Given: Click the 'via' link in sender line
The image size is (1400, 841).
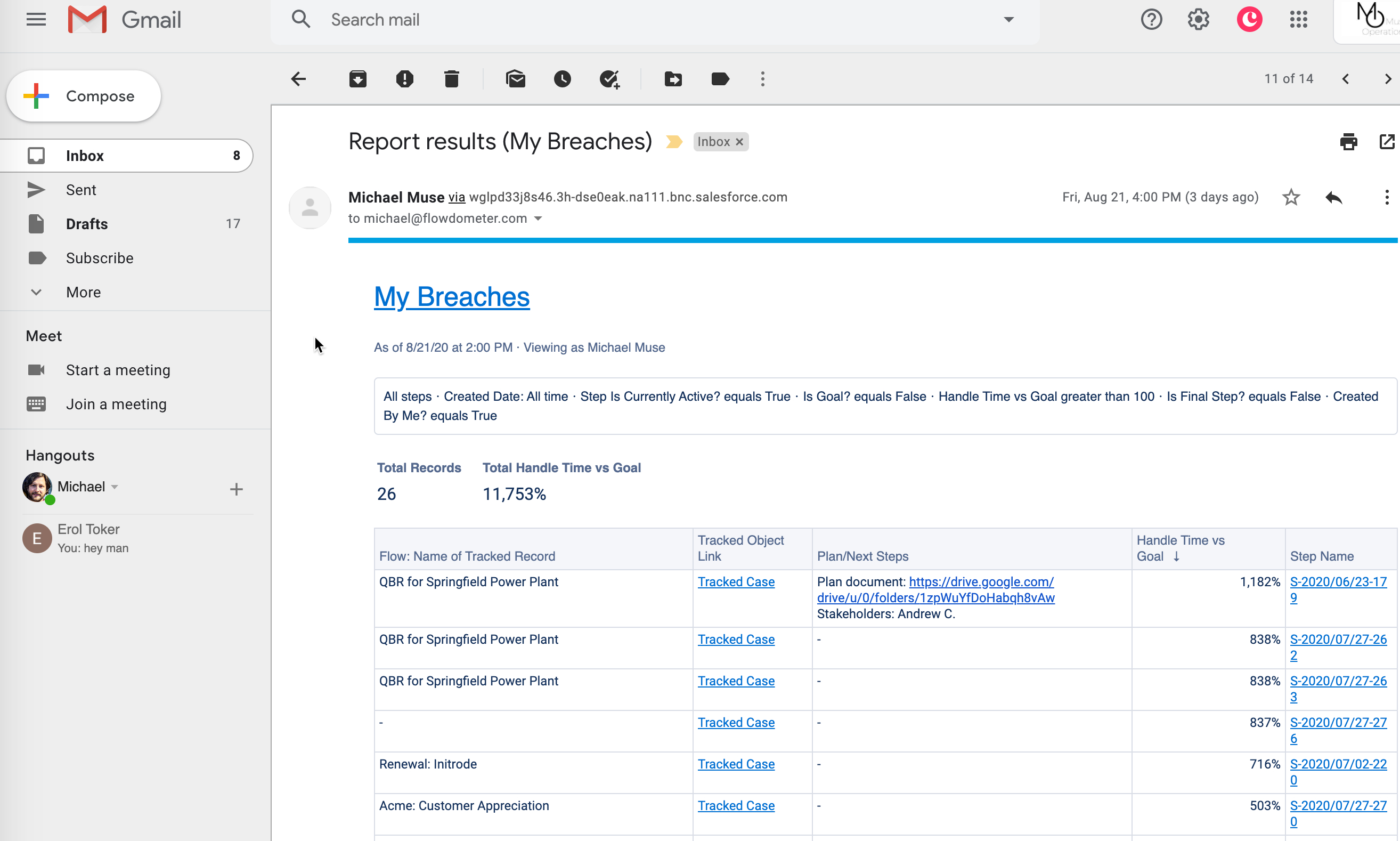Looking at the screenshot, I should point(457,197).
